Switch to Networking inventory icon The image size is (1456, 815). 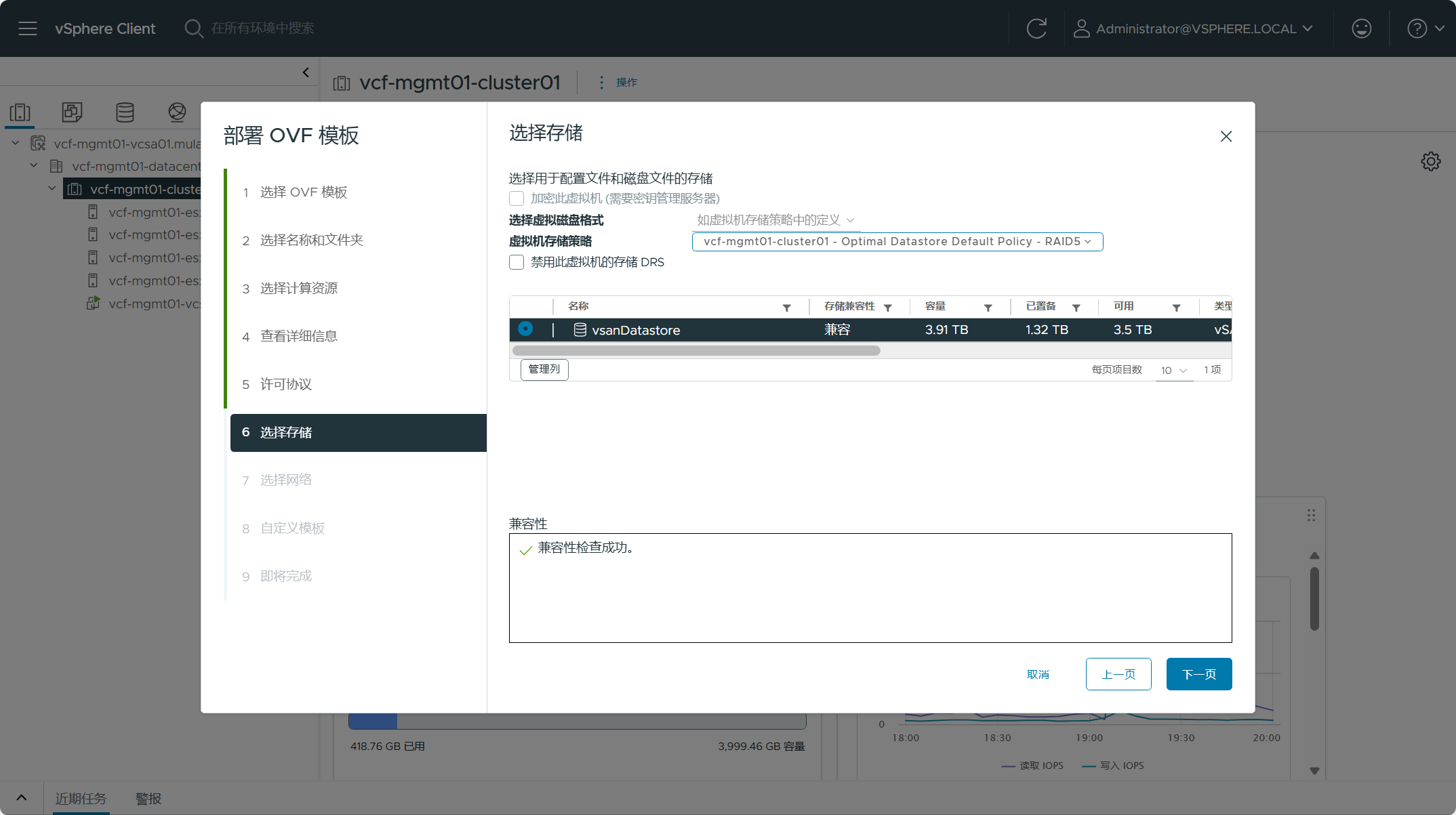[177, 112]
